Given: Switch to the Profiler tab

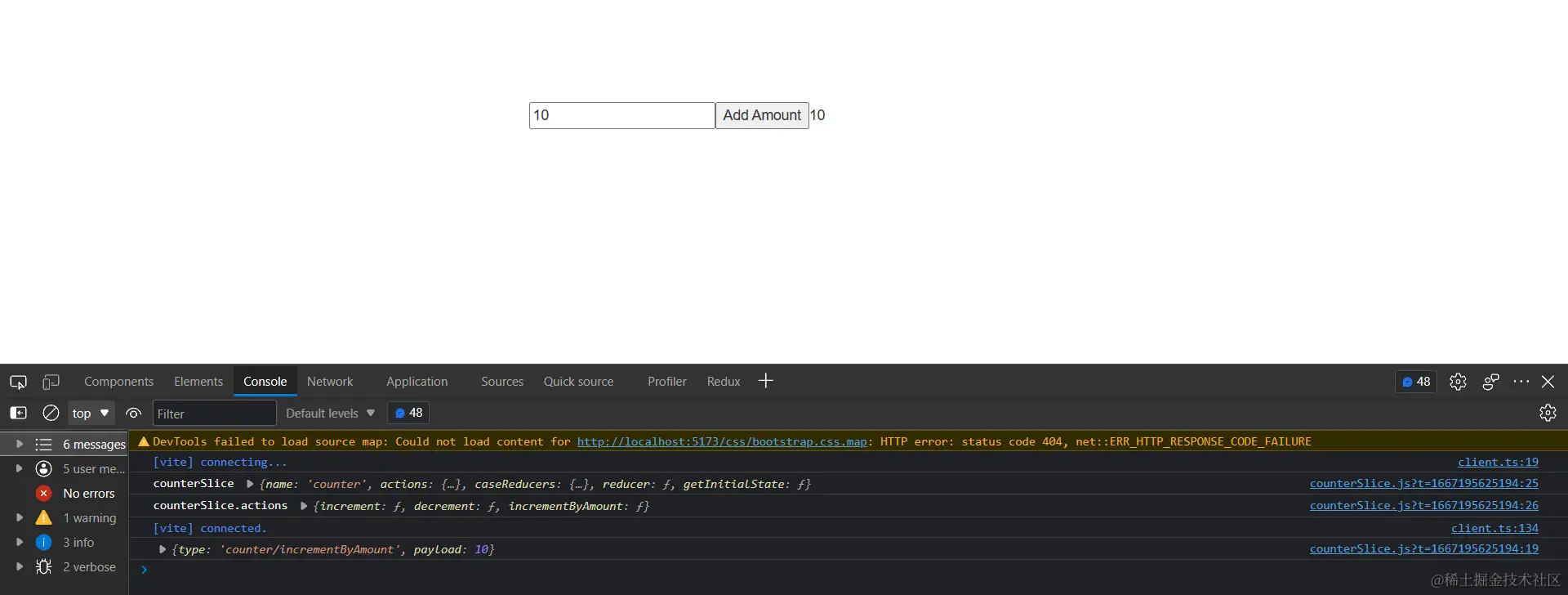Looking at the screenshot, I should coord(667,382).
